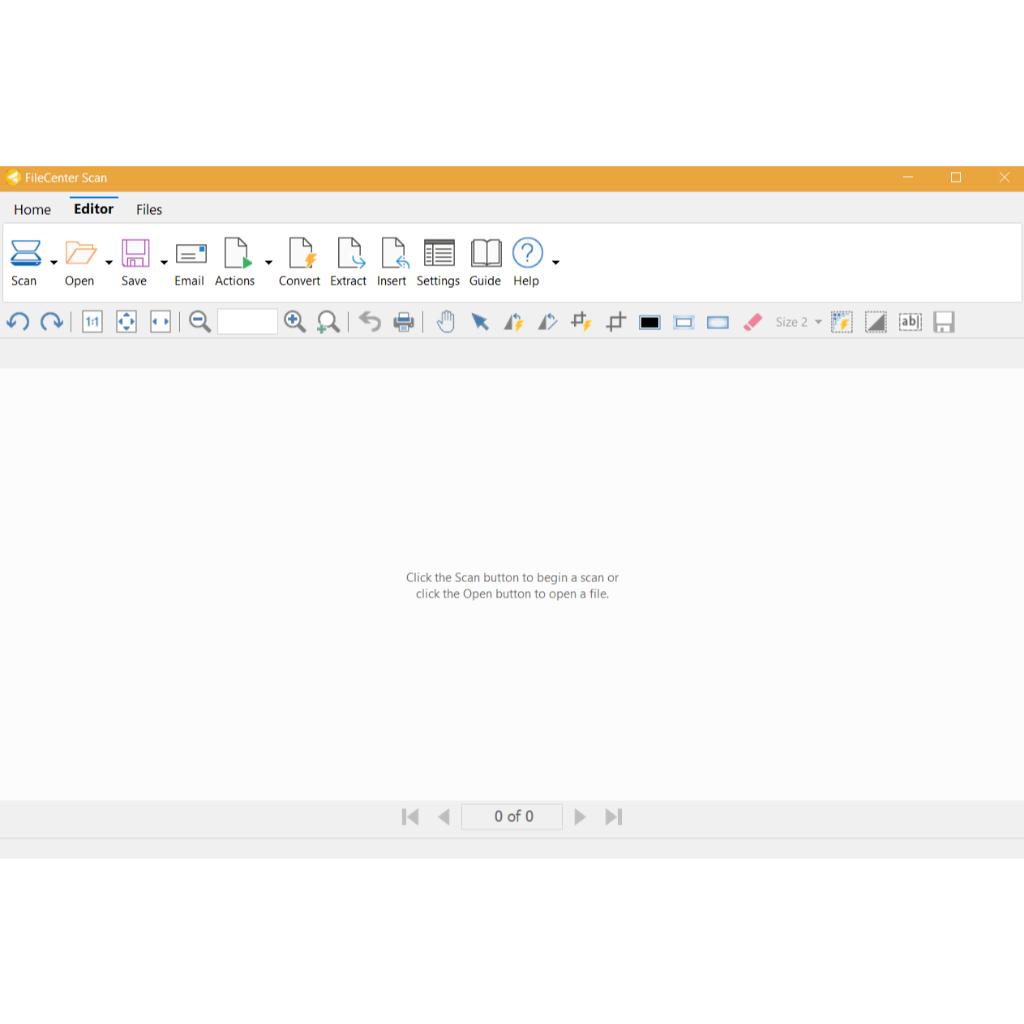
Task: Click the Extract pages icon
Action: 349,254
